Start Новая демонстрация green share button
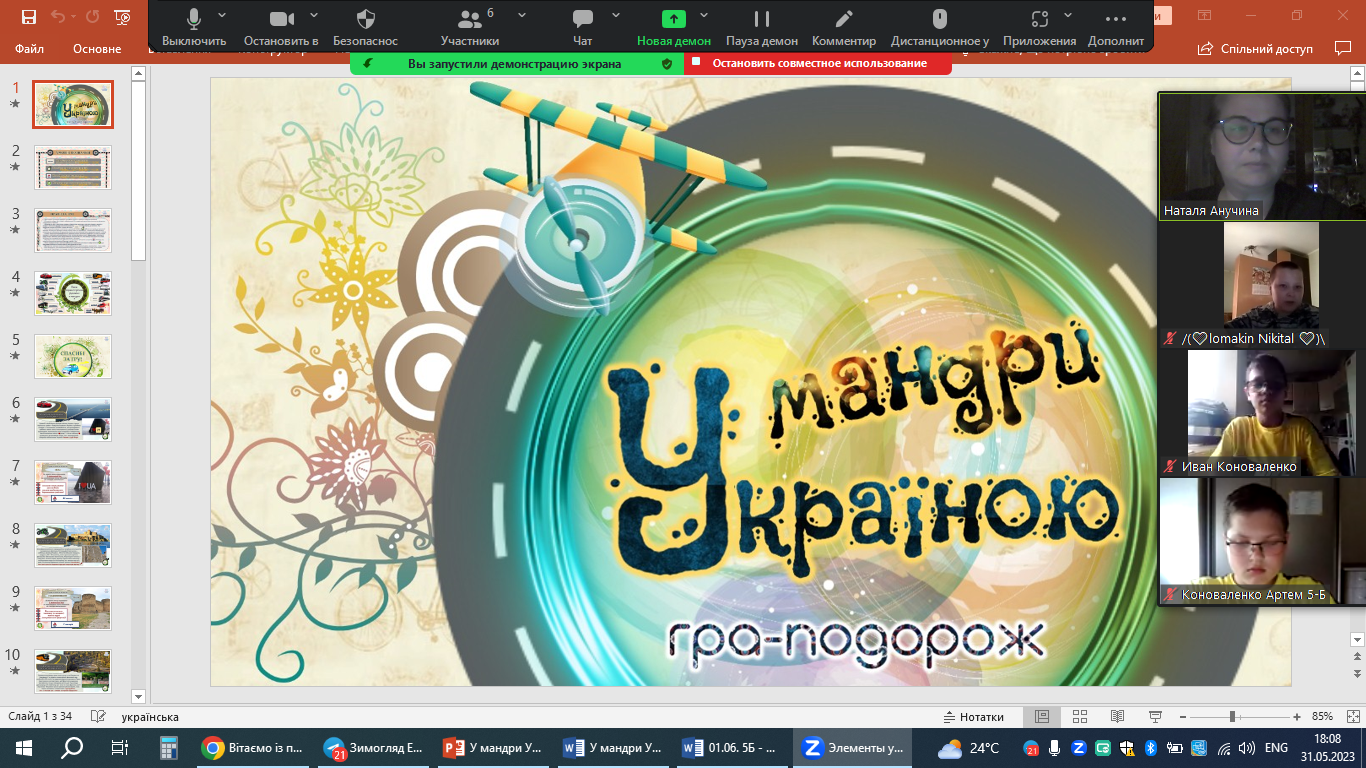This screenshot has width=1366, height=768. click(x=674, y=27)
